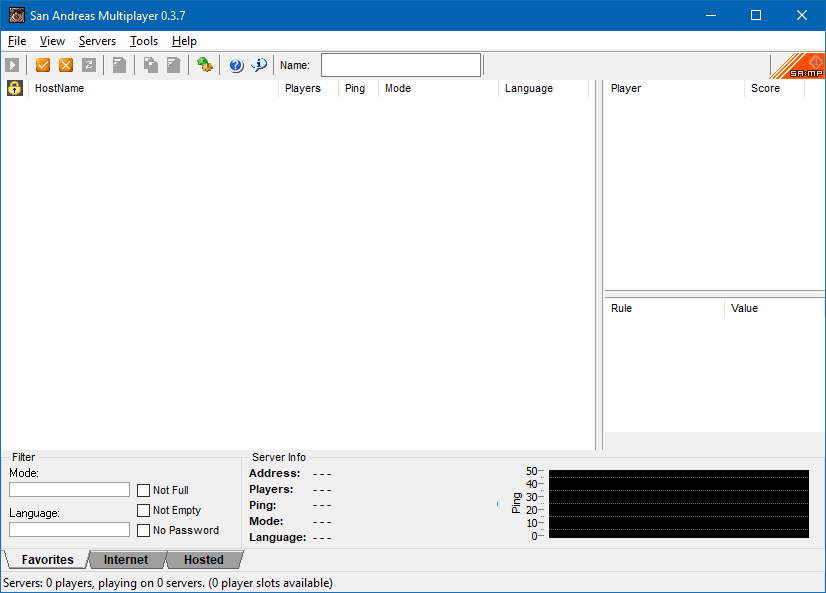Close the San Andreas Multiplayer window
Image resolution: width=826 pixels, height=593 pixels.
(802, 15)
